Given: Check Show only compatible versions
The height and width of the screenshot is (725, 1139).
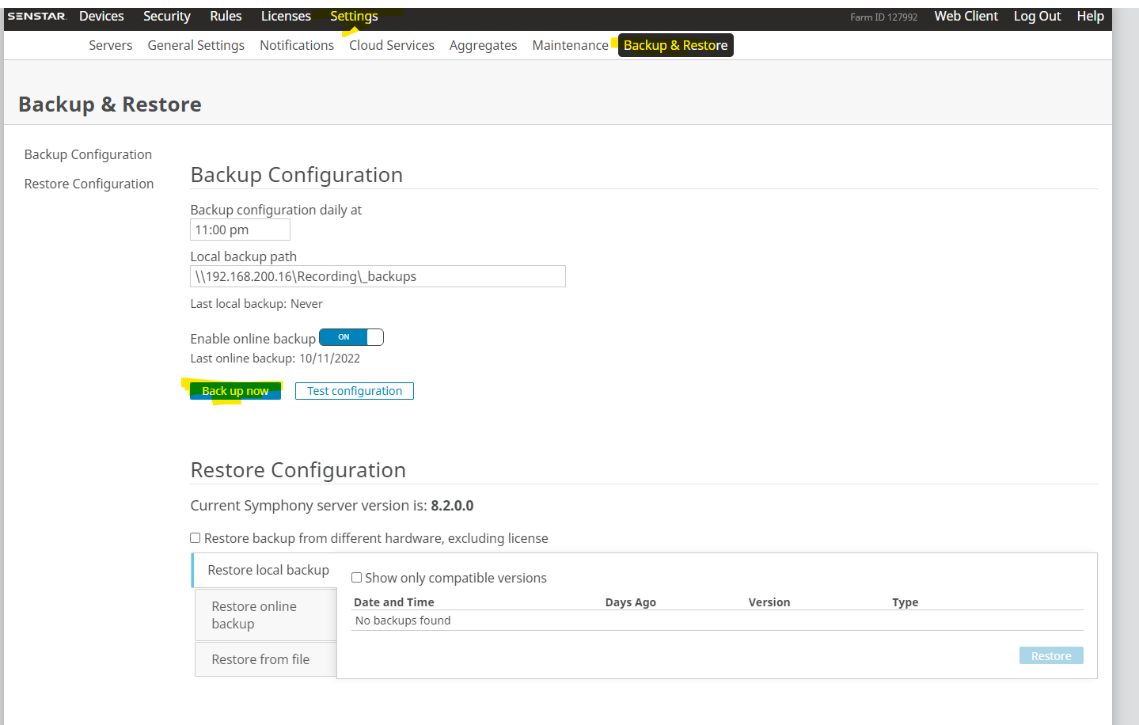Looking at the screenshot, I should click(357, 578).
